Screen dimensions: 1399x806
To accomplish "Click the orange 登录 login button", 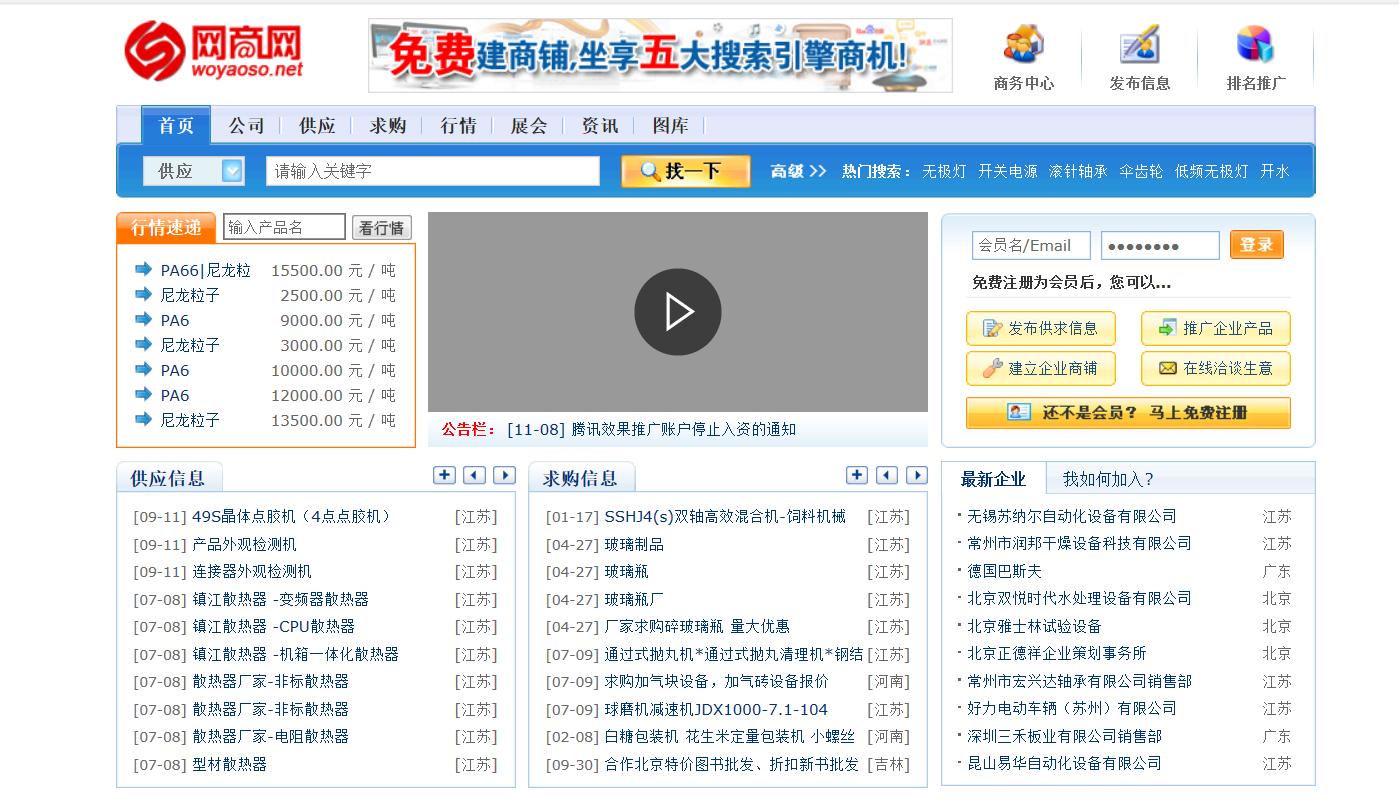I will [x=1256, y=244].
